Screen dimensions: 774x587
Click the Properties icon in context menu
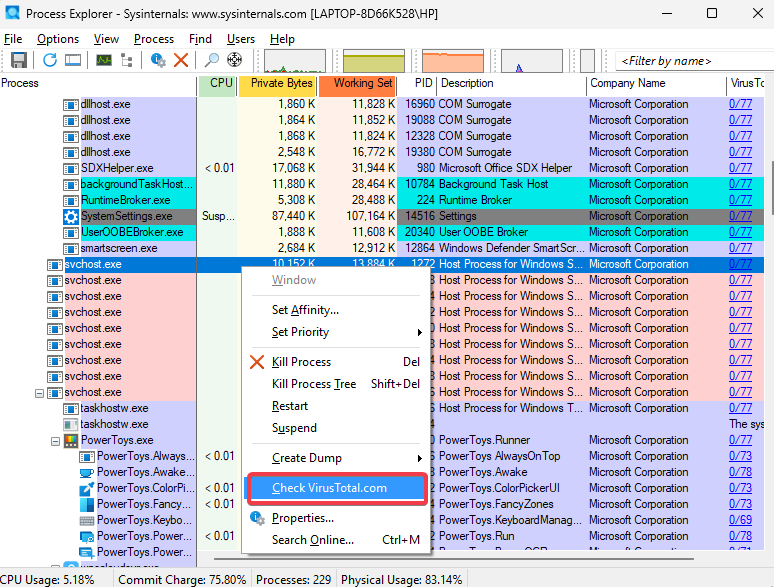click(257, 518)
